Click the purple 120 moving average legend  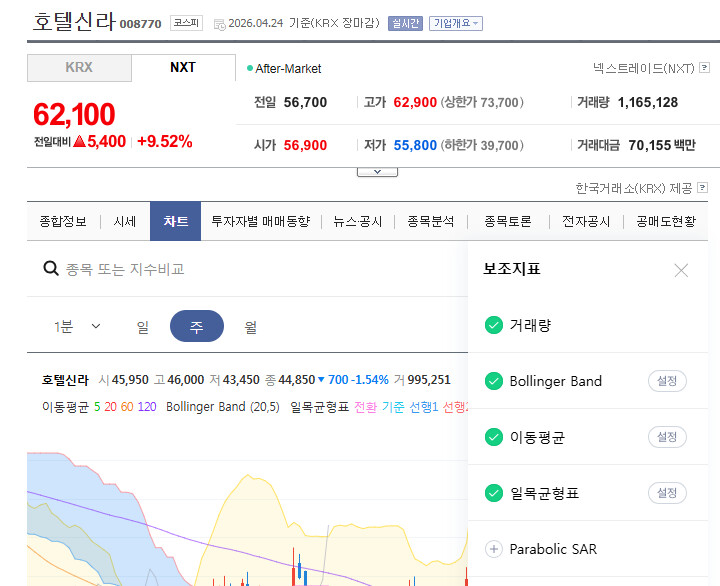[147, 406]
